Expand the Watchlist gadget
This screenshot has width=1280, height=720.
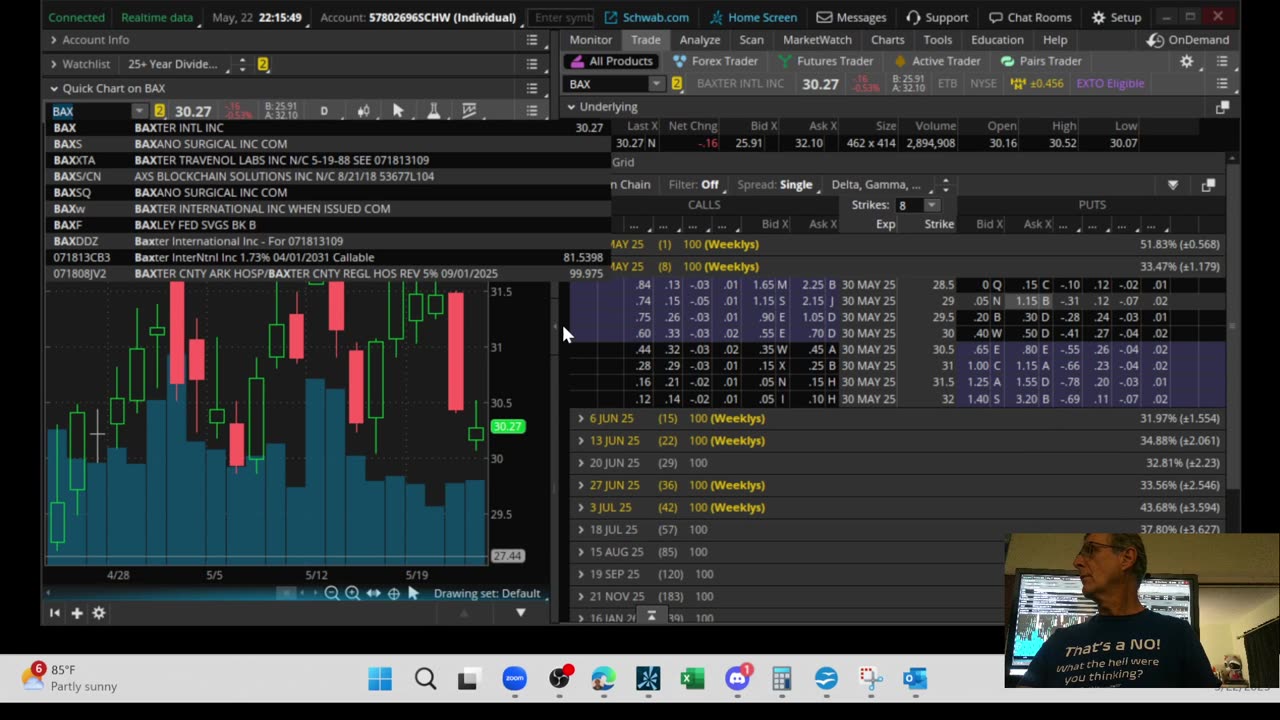(x=54, y=64)
